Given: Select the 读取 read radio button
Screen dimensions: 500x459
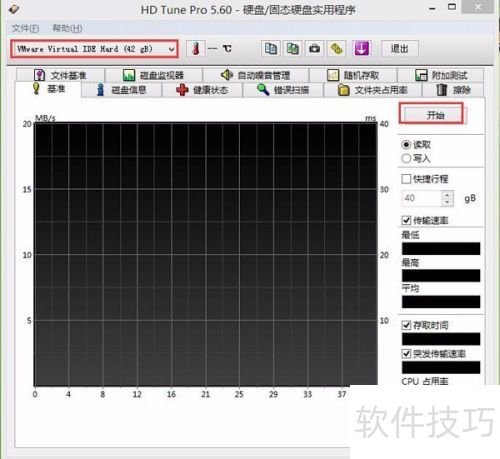Looking at the screenshot, I should [x=406, y=145].
